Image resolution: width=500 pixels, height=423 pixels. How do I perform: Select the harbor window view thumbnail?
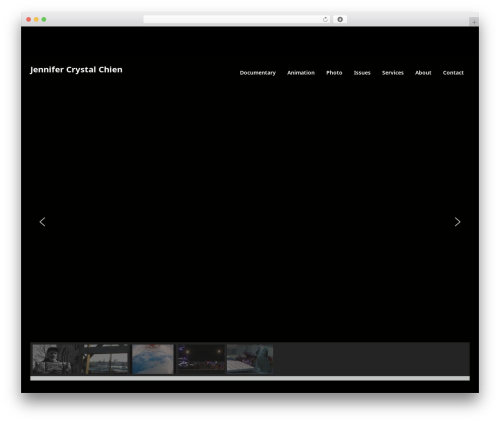pyautogui.click(x=106, y=359)
